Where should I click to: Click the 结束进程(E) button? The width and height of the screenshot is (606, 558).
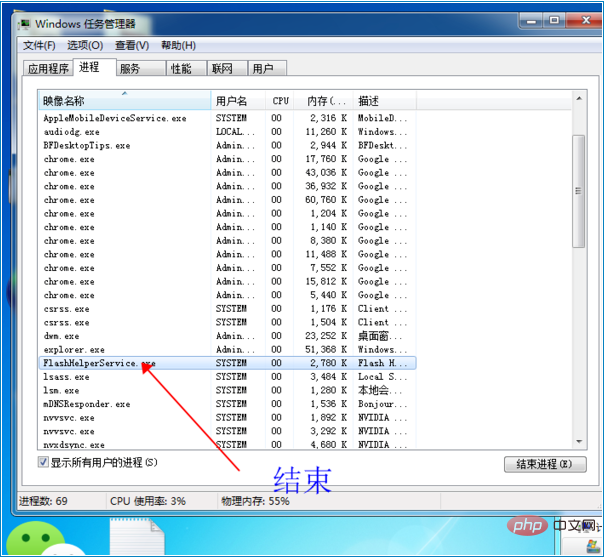point(545,464)
